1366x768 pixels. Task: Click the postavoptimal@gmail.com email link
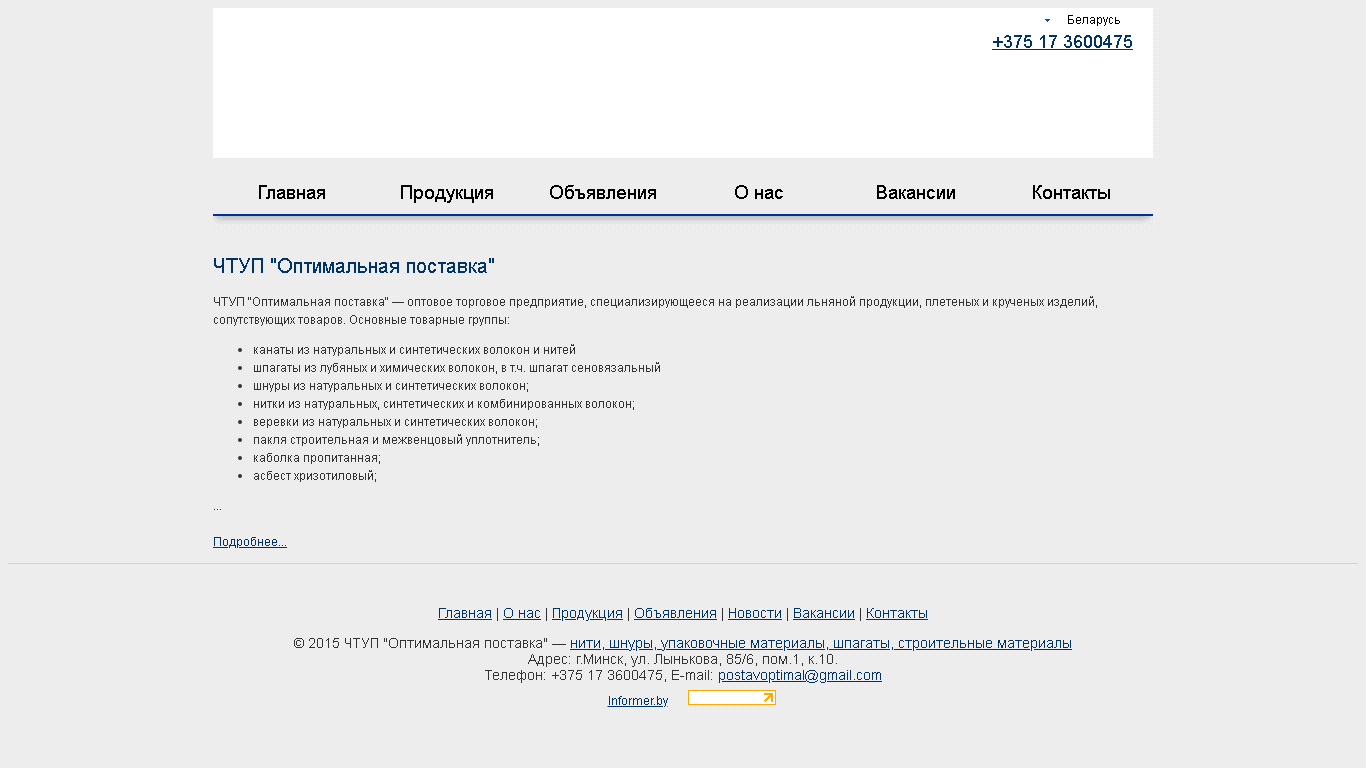click(800, 675)
